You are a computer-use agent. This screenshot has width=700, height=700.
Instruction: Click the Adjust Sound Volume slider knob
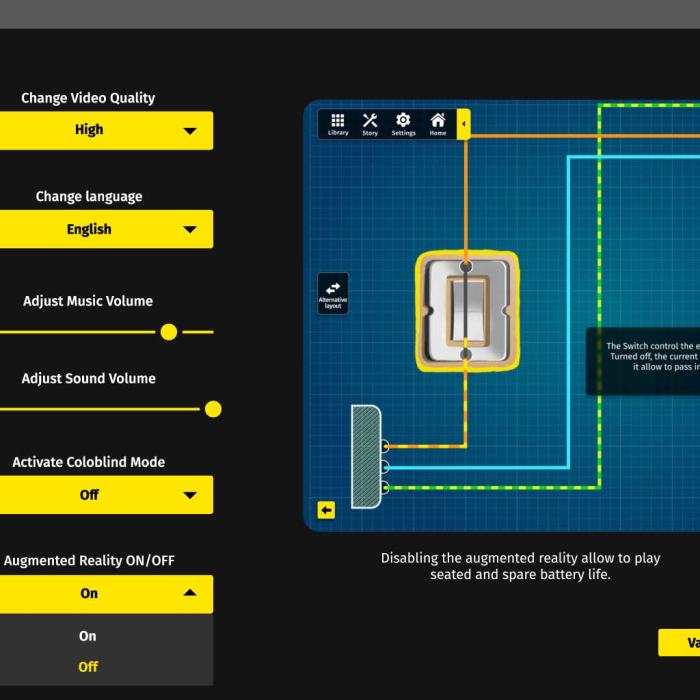(x=212, y=409)
